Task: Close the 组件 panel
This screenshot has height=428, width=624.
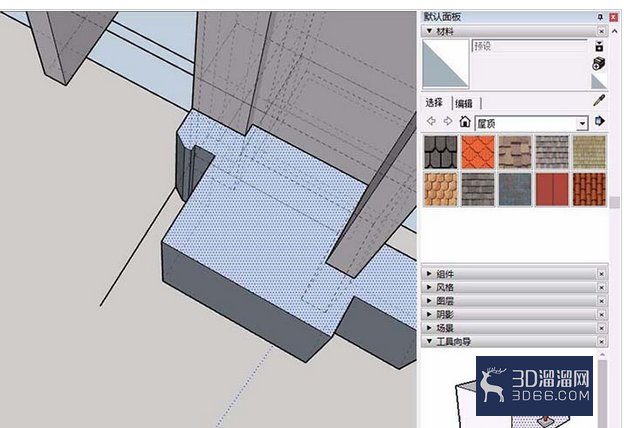Action: 601,274
